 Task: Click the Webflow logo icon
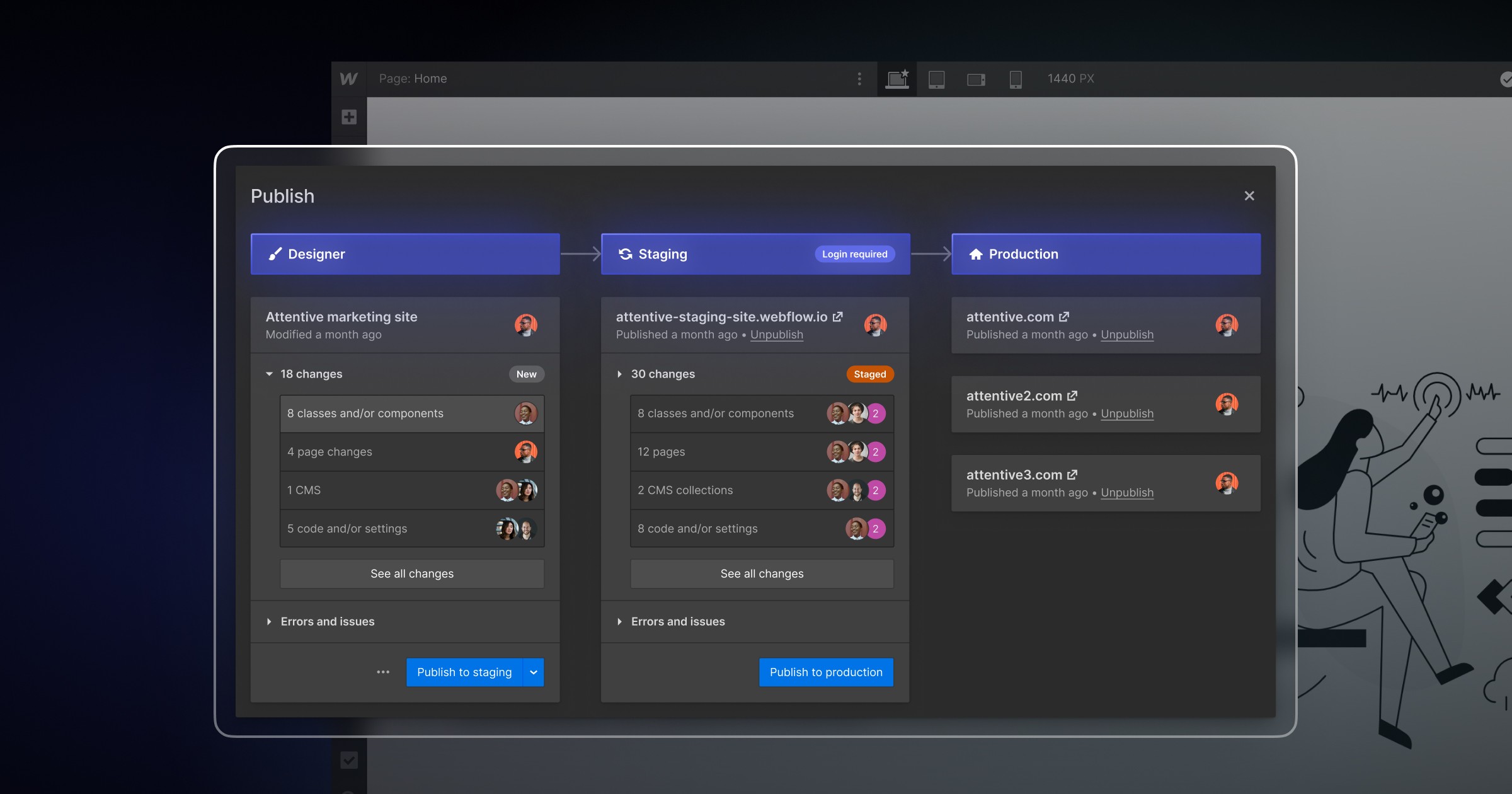(x=348, y=79)
